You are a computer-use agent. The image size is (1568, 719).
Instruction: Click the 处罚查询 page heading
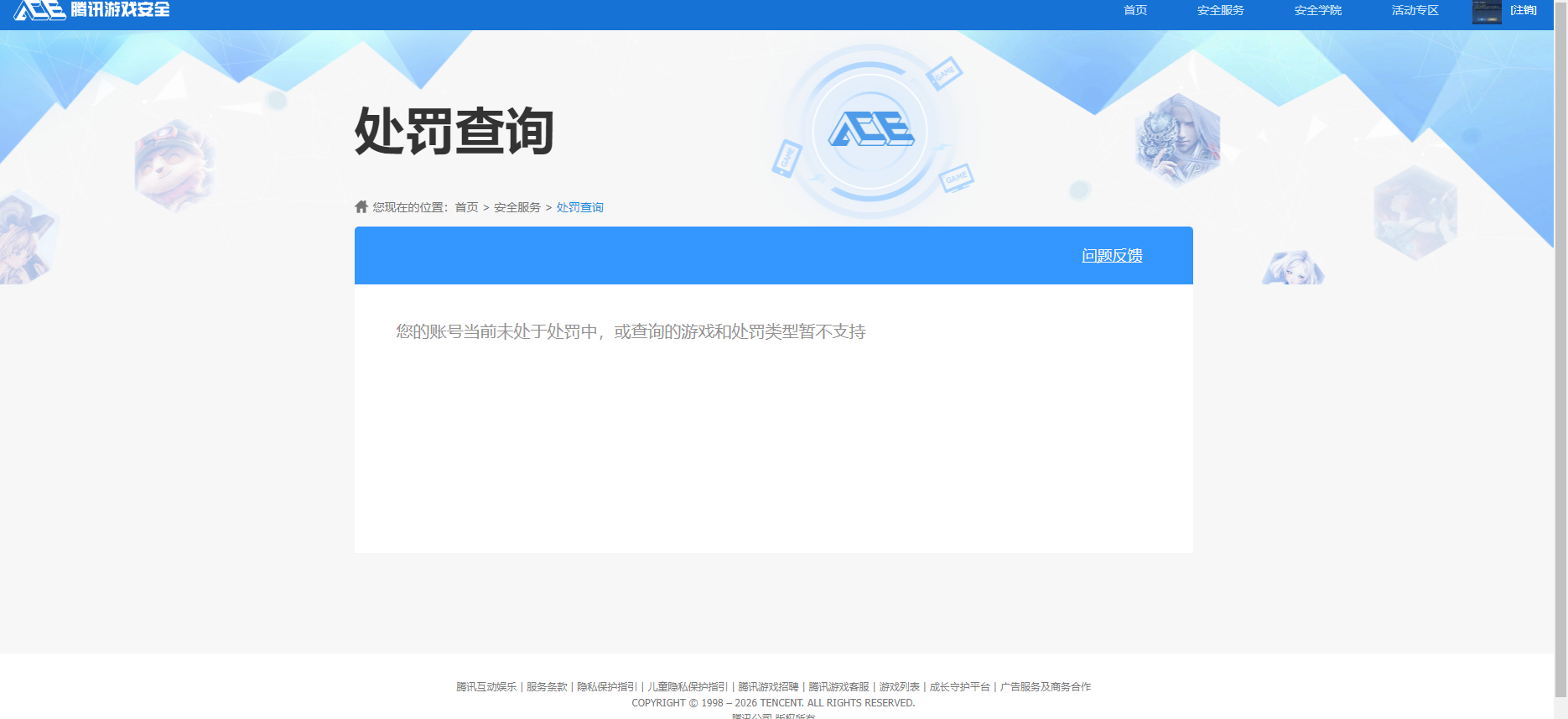(x=454, y=131)
